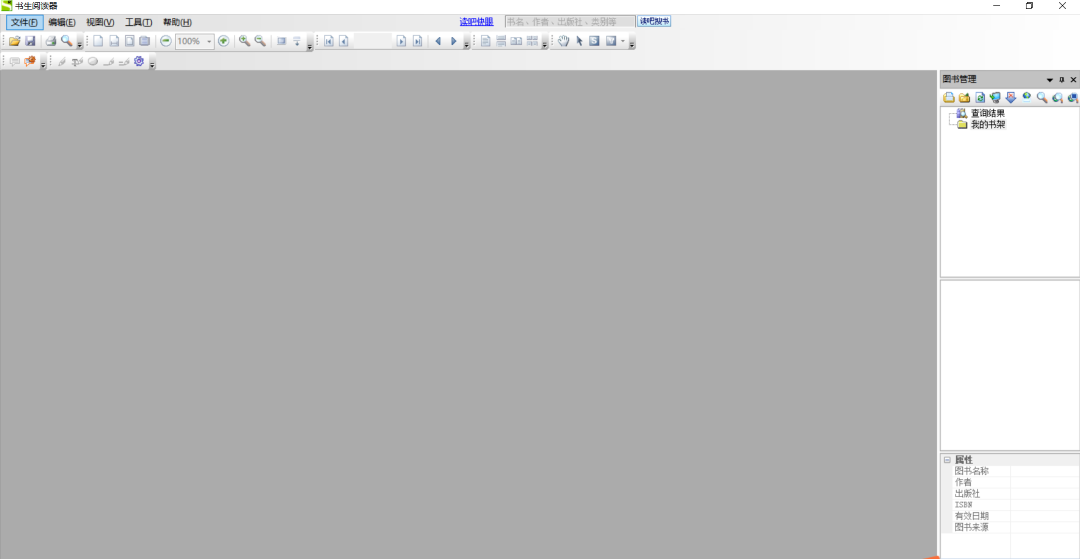Open the 图书管理 panel dropdown arrow

coord(1050,80)
